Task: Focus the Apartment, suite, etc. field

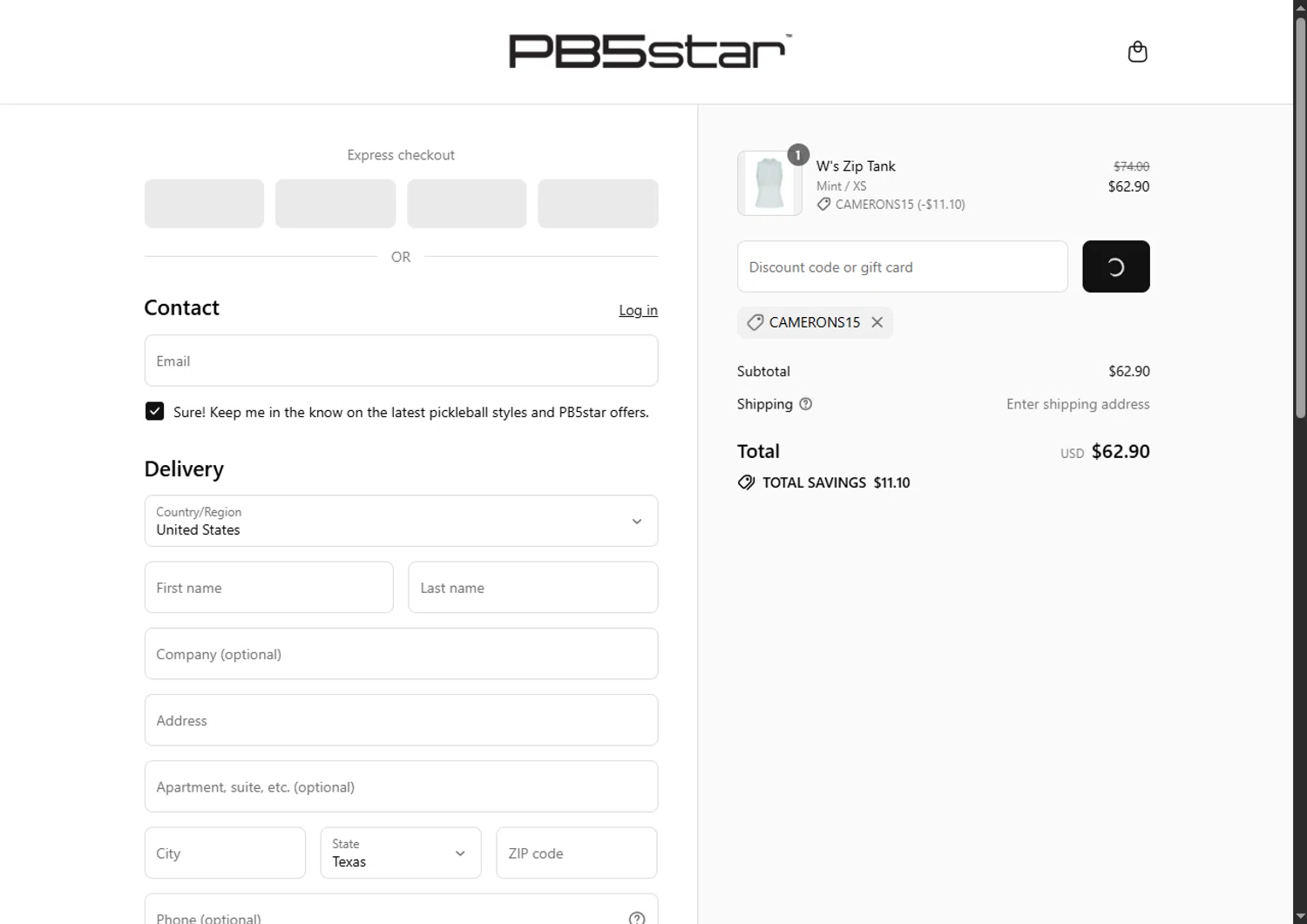Action: click(x=401, y=786)
